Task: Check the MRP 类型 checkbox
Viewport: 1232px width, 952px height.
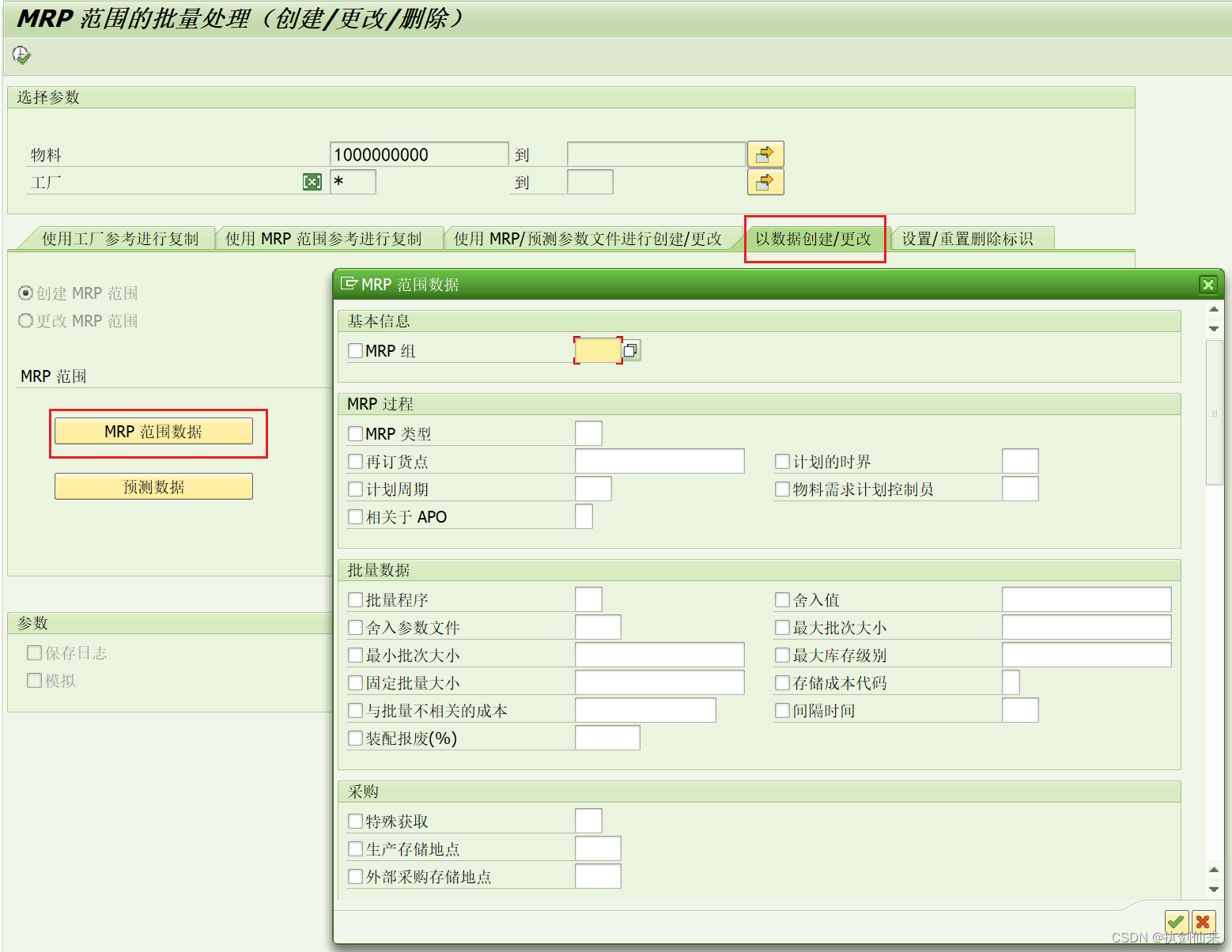Action: click(x=355, y=433)
